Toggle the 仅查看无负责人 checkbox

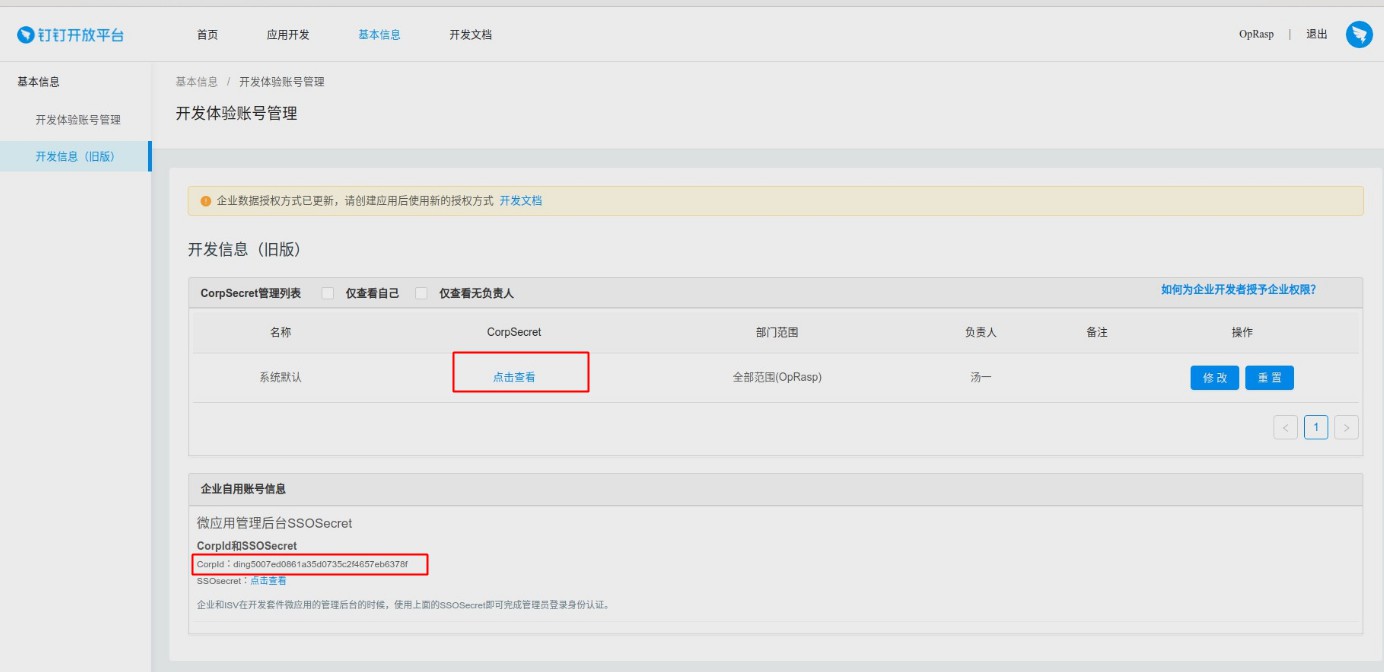(421, 293)
